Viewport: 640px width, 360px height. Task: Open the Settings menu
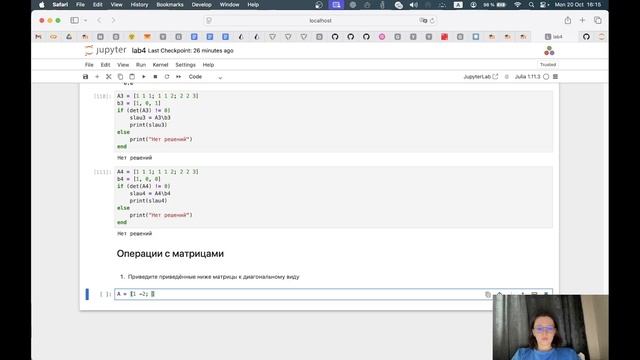click(185, 65)
